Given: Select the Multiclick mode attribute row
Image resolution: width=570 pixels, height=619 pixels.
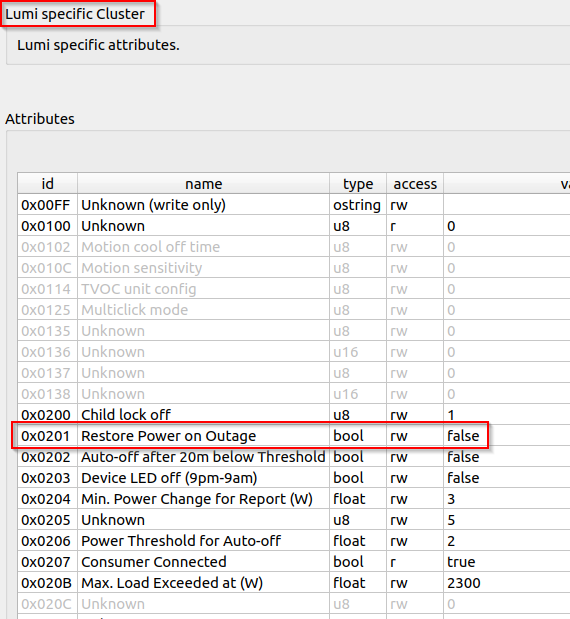Looking at the screenshot, I should 294,310.
